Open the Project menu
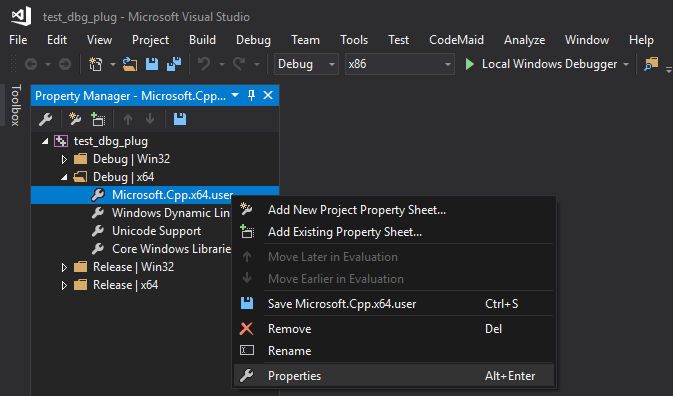Screen dimensions: 673x396 click(x=150, y=40)
